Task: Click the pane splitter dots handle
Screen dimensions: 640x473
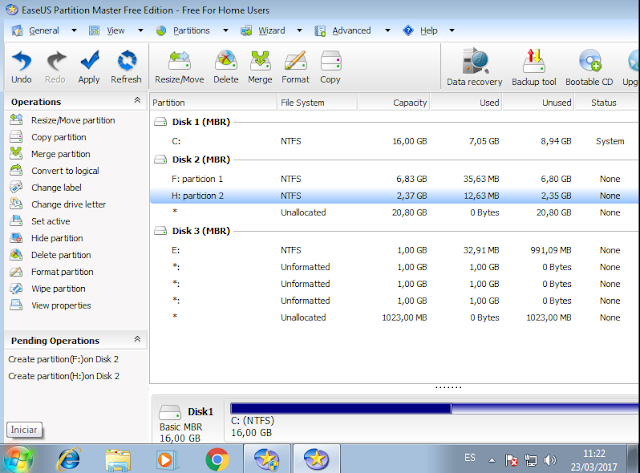Action: (448, 387)
